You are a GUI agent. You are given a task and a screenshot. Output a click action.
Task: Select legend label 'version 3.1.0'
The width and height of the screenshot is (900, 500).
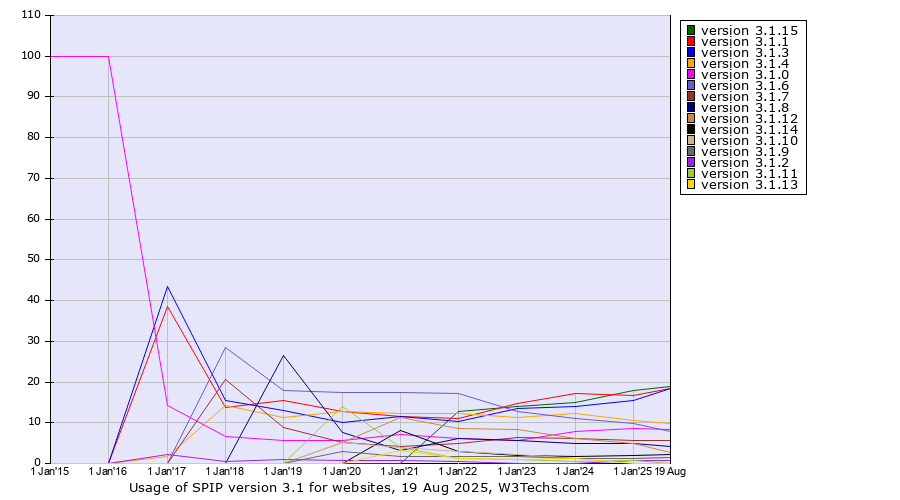744,75
